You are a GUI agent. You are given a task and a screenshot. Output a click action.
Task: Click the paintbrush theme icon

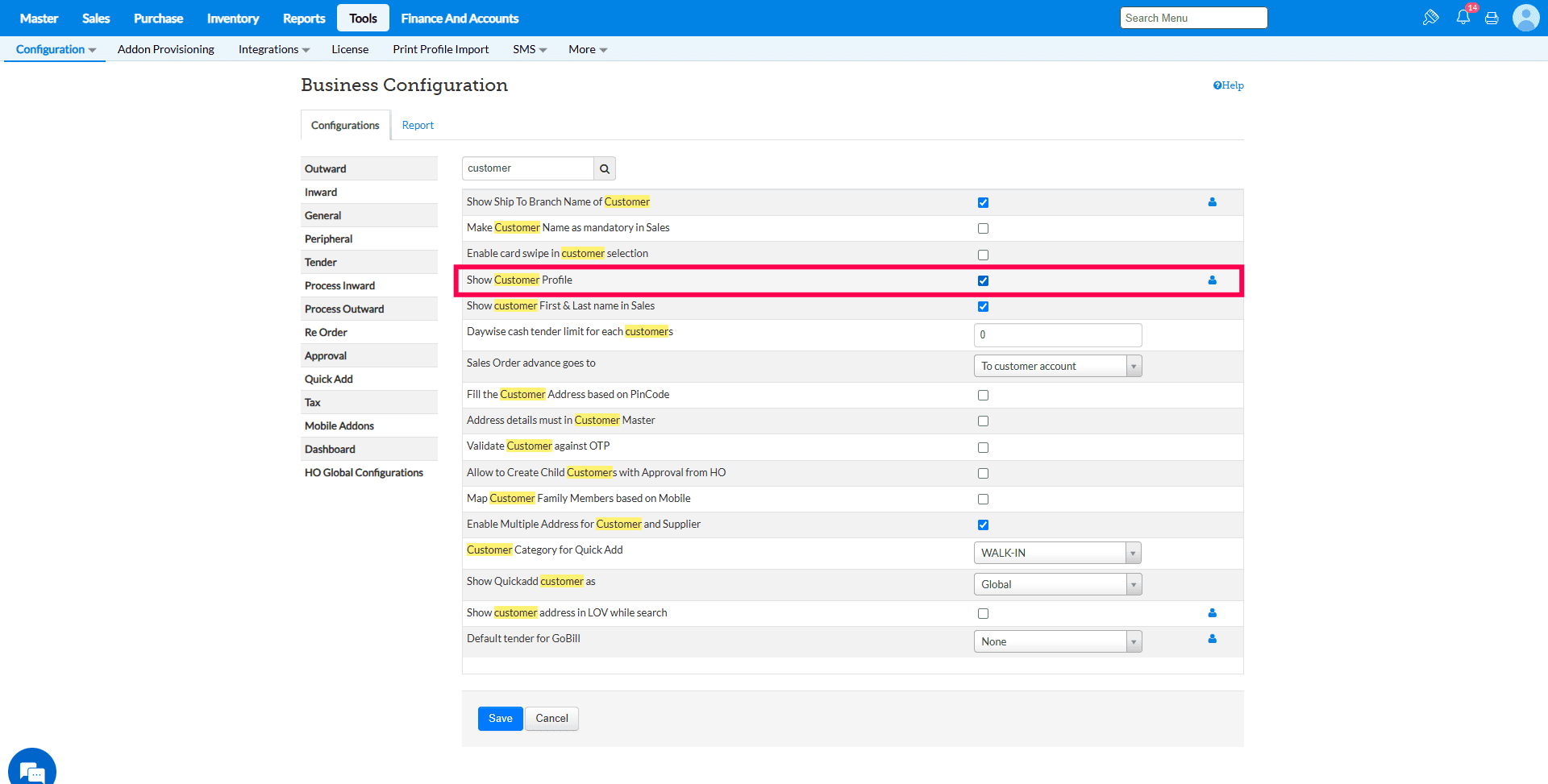[x=1431, y=18]
